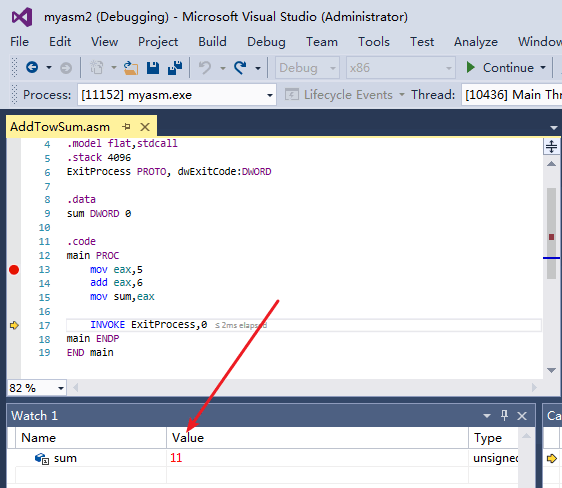Image resolution: width=562 pixels, height=488 pixels.
Task: Expand the Process myasm.exe dropdown
Action: point(270,95)
